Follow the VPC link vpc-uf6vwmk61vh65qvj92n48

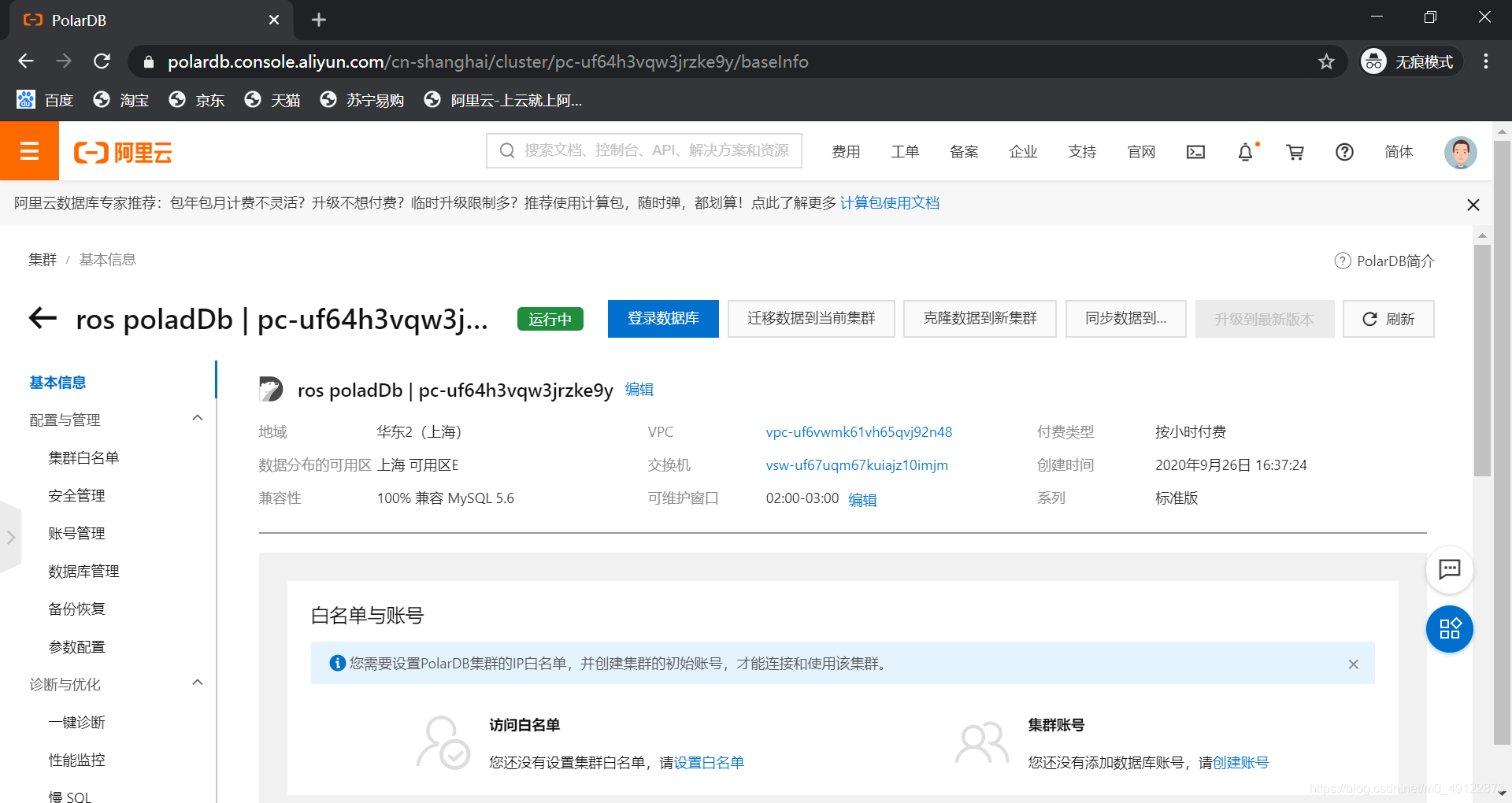(858, 431)
